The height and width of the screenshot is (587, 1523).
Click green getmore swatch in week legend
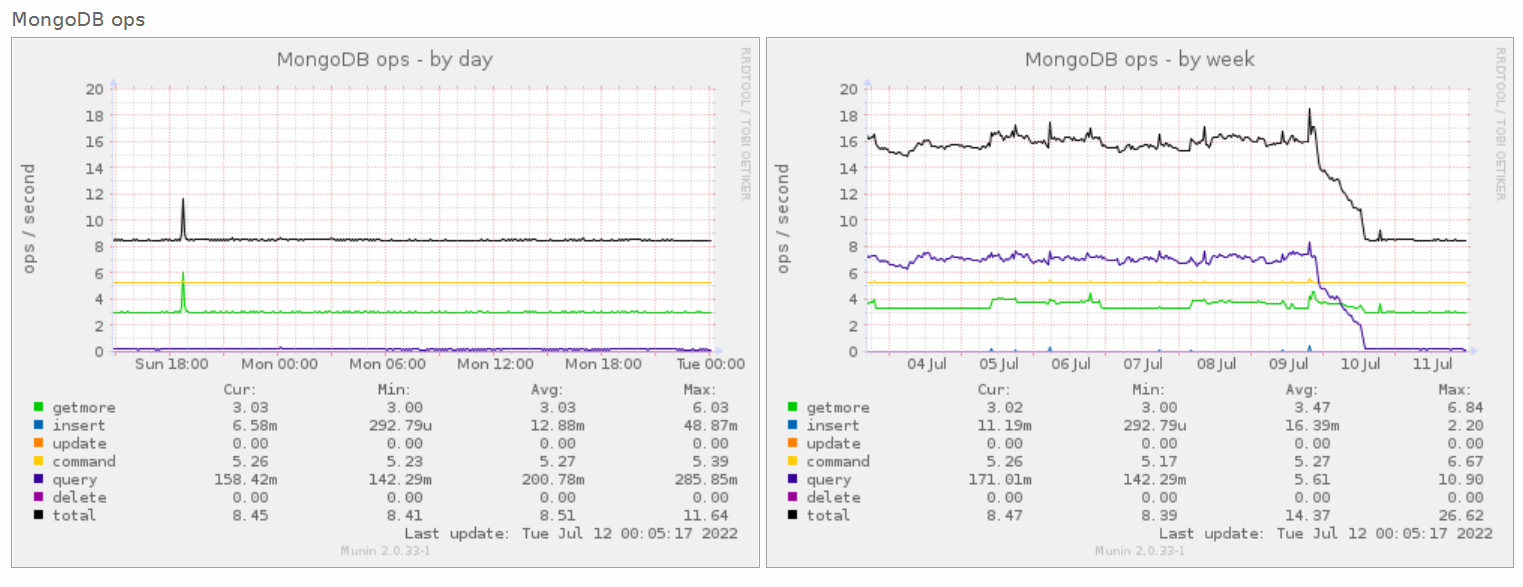794,407
